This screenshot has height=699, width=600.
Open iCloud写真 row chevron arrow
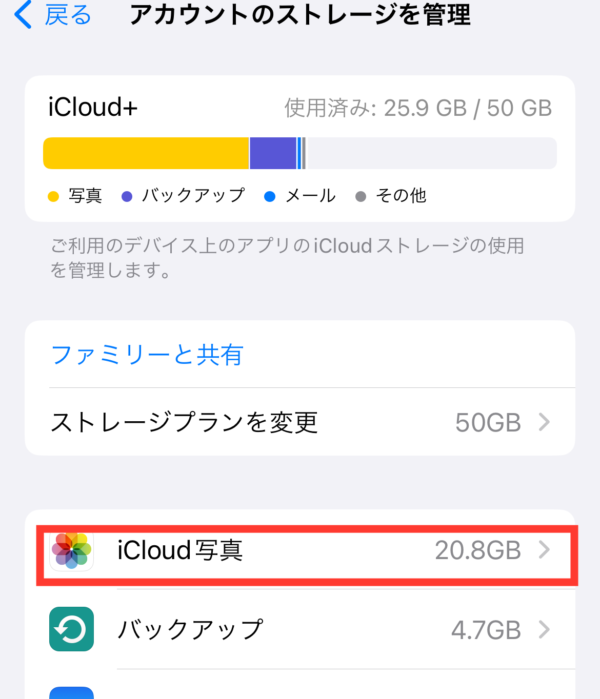pyautogui.click(x=544, y=550)
